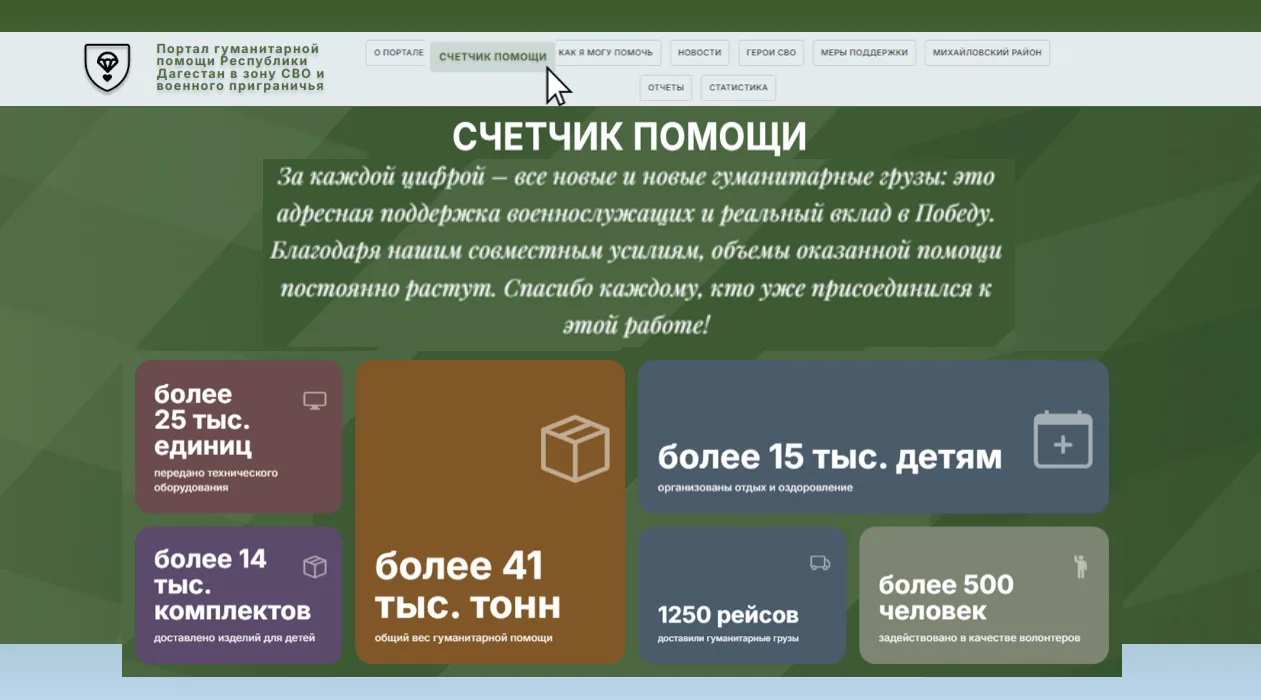Viewport: 1261px width, 700px height.
Task: Click the '1250 рейсов' statistics card
Action: tap(741, 595)
